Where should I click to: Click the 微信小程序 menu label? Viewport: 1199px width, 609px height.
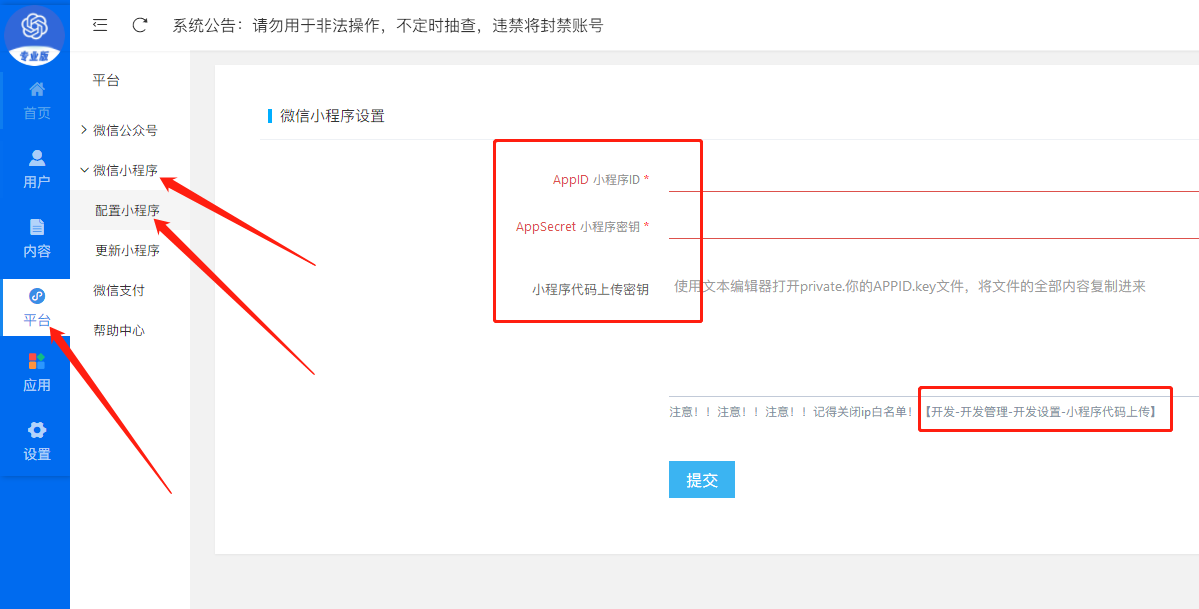coord(125,171)
